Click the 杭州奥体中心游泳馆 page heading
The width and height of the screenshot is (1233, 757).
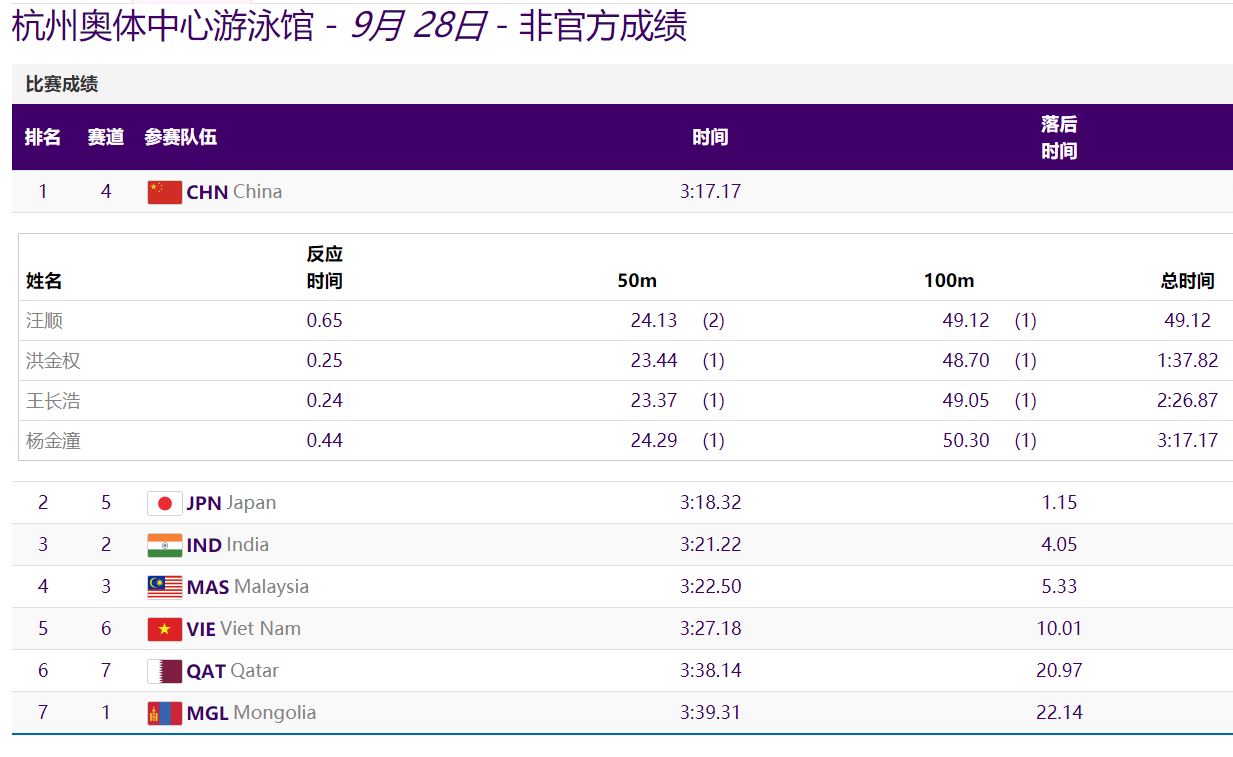(164, 27)
